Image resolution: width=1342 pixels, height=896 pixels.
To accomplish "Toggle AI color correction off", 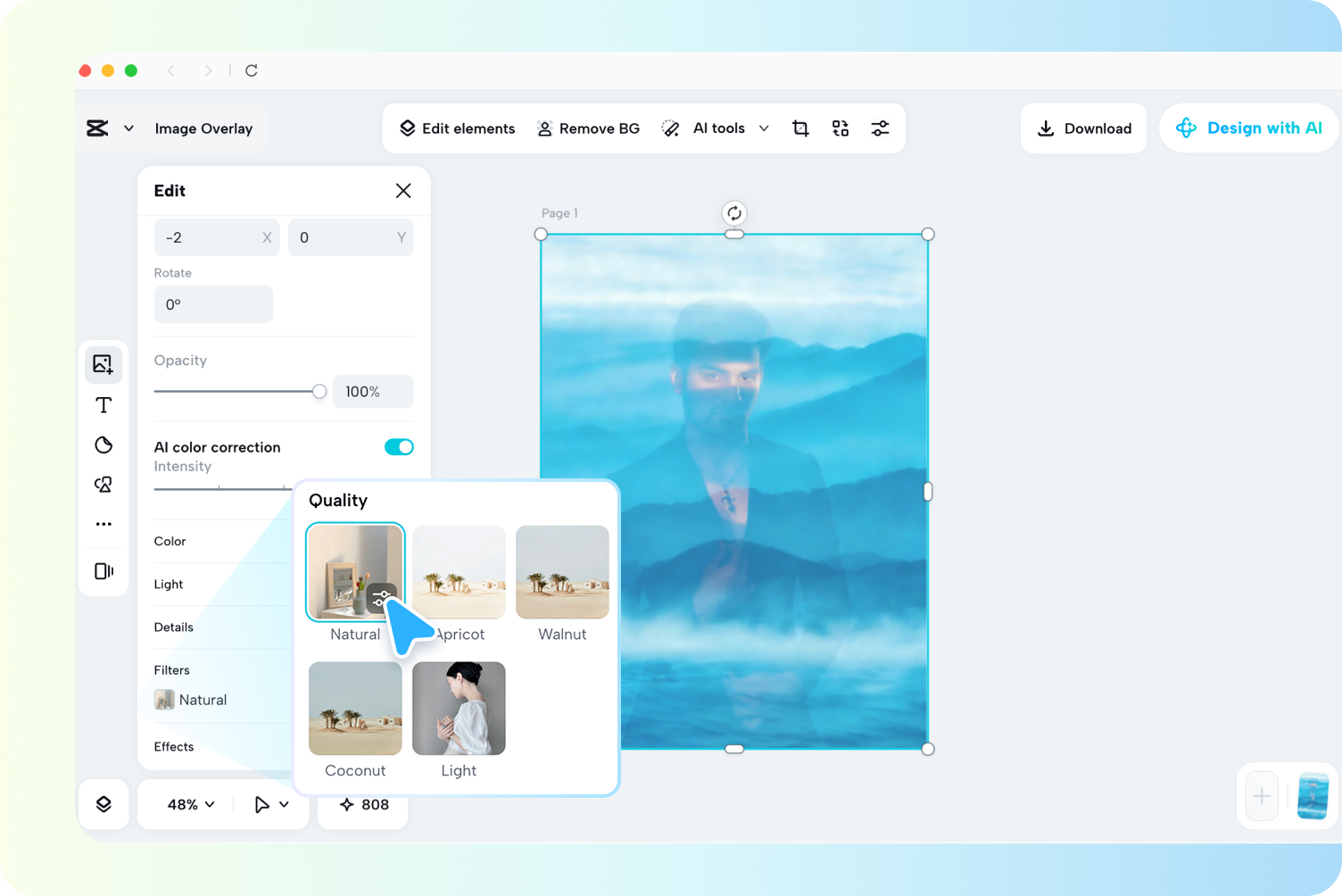I will 399,446.
